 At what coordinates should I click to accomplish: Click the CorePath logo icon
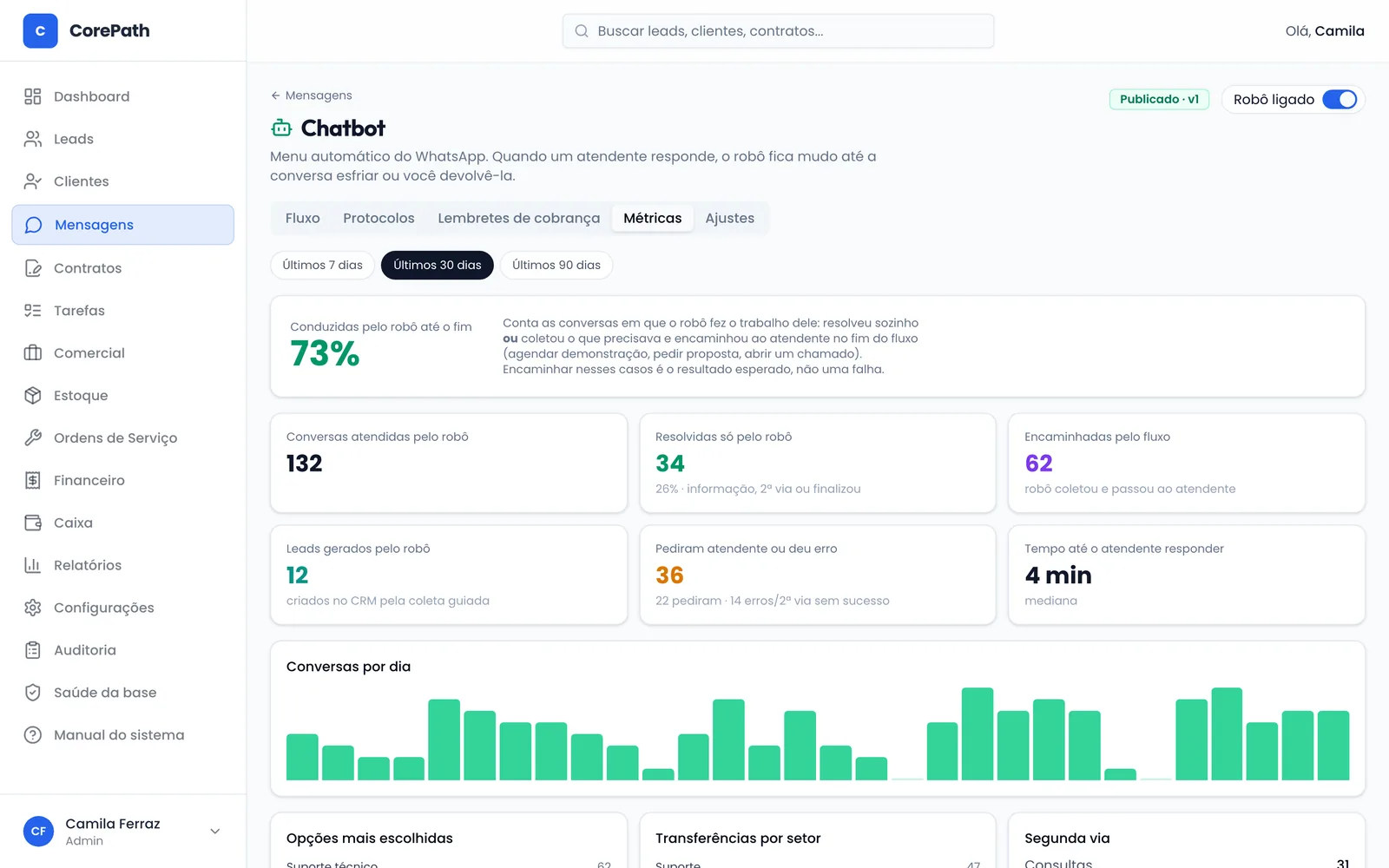(40, 30)
